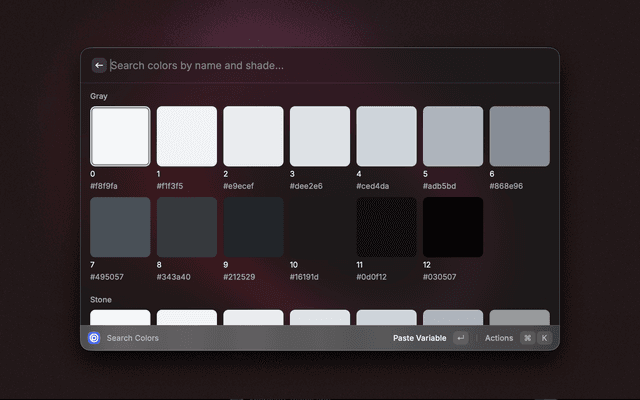Click the #f8f9fa hex label
The height and width of the screenshot is (400, 640).
pyautogui.click(x=104, y=186)
